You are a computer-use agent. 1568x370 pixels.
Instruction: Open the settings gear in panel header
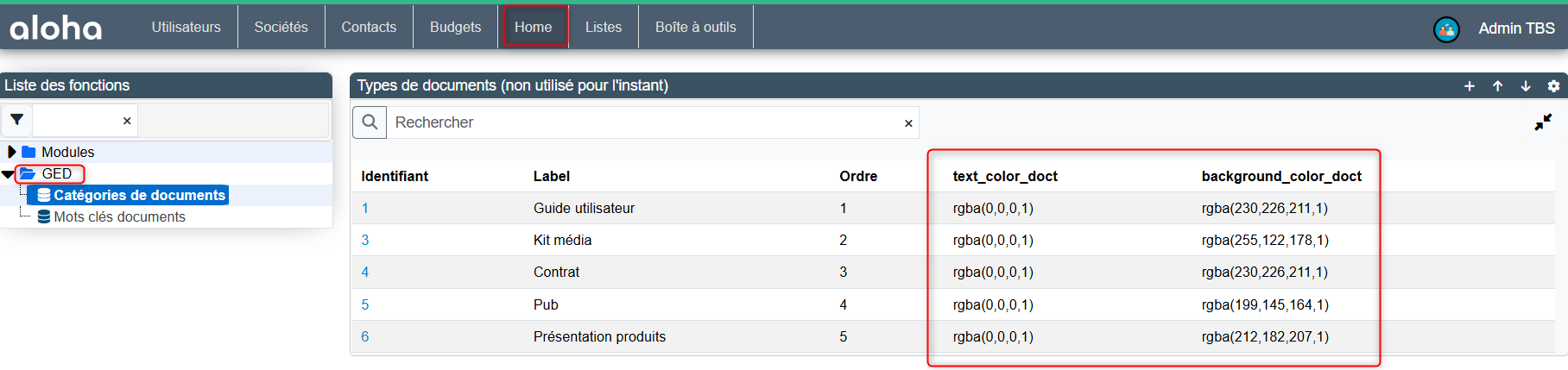pos(1553,86)
